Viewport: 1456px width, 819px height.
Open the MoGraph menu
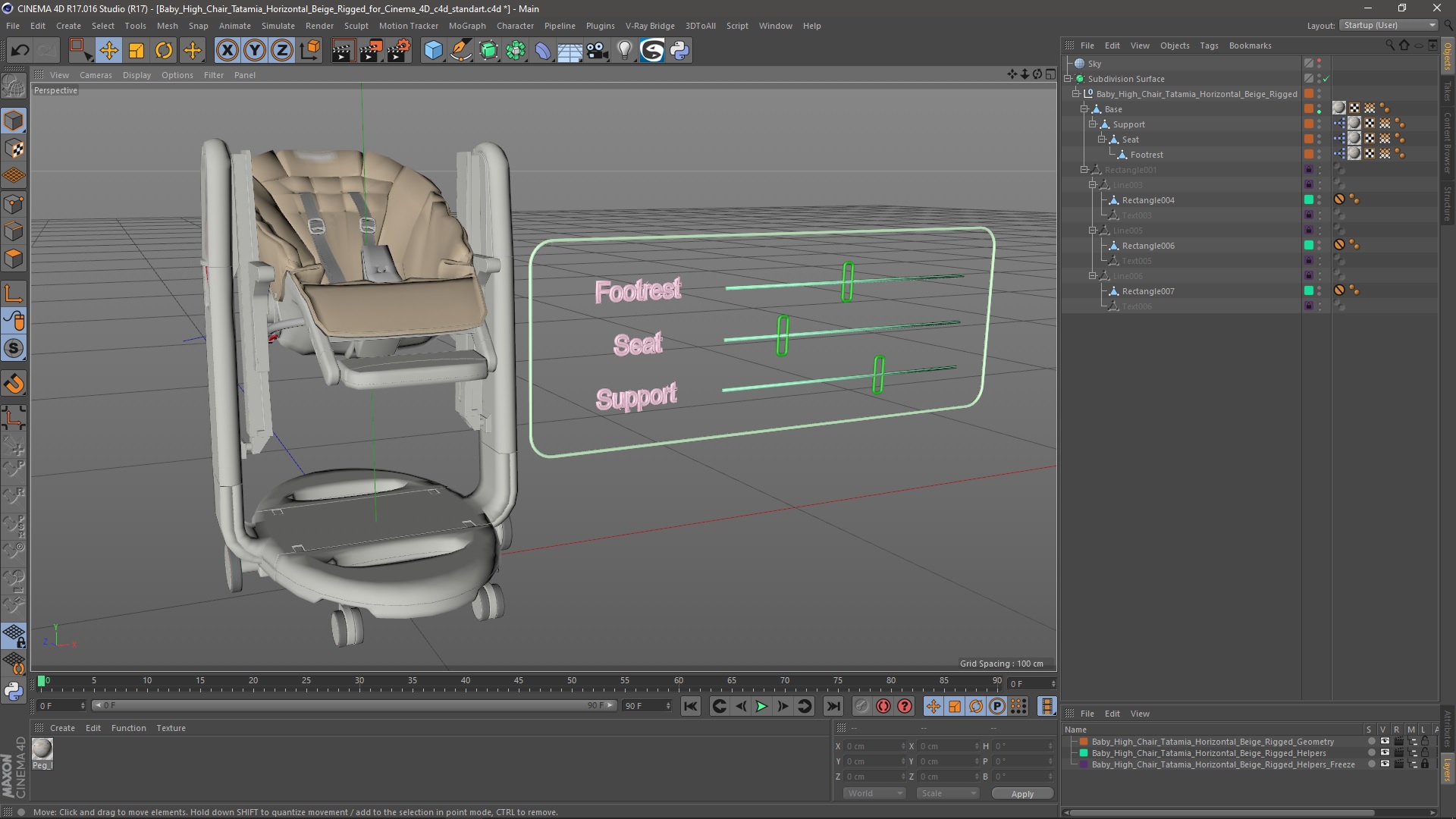pos(467,26)
